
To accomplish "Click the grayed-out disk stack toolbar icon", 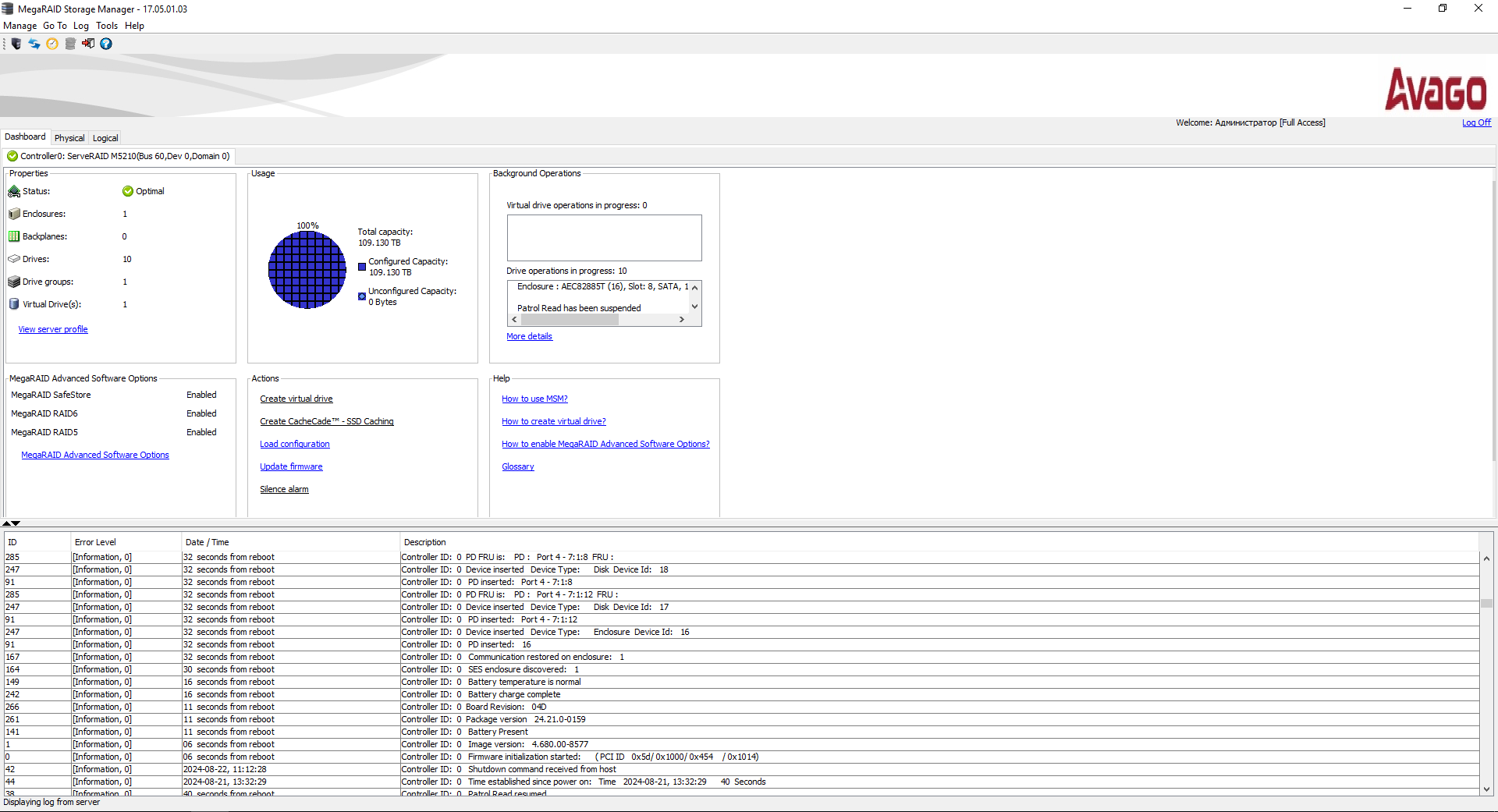I will pyautogui.click(x=70, y=44).
